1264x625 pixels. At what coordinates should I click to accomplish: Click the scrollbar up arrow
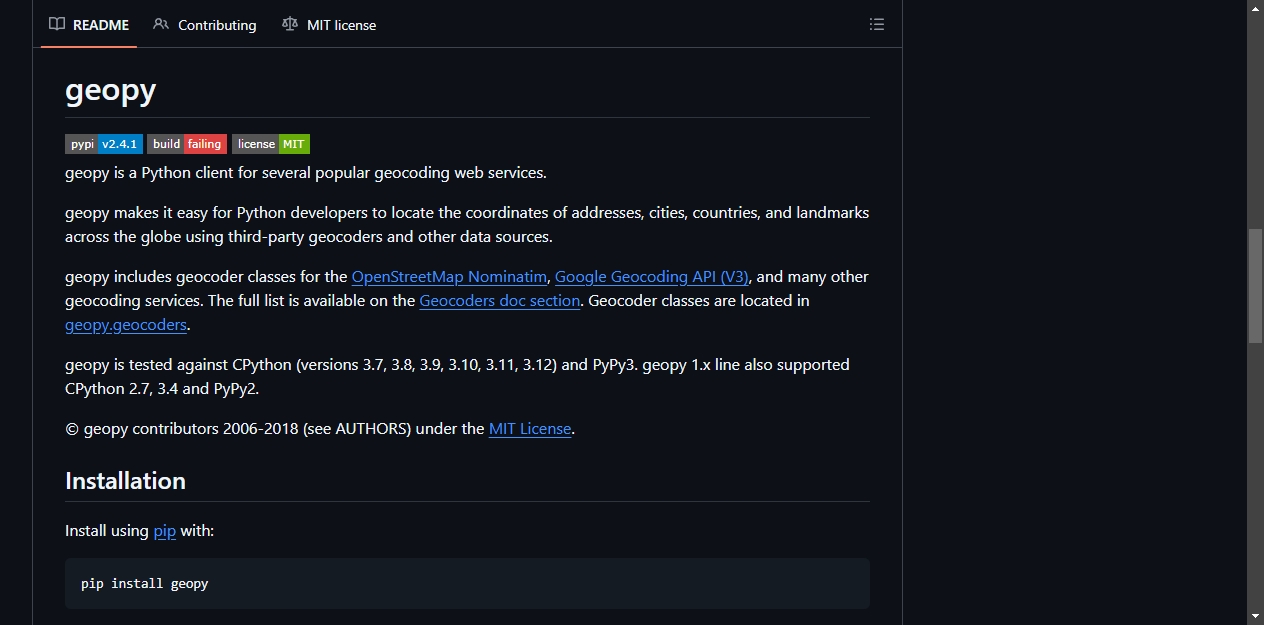coord(1255,8)
